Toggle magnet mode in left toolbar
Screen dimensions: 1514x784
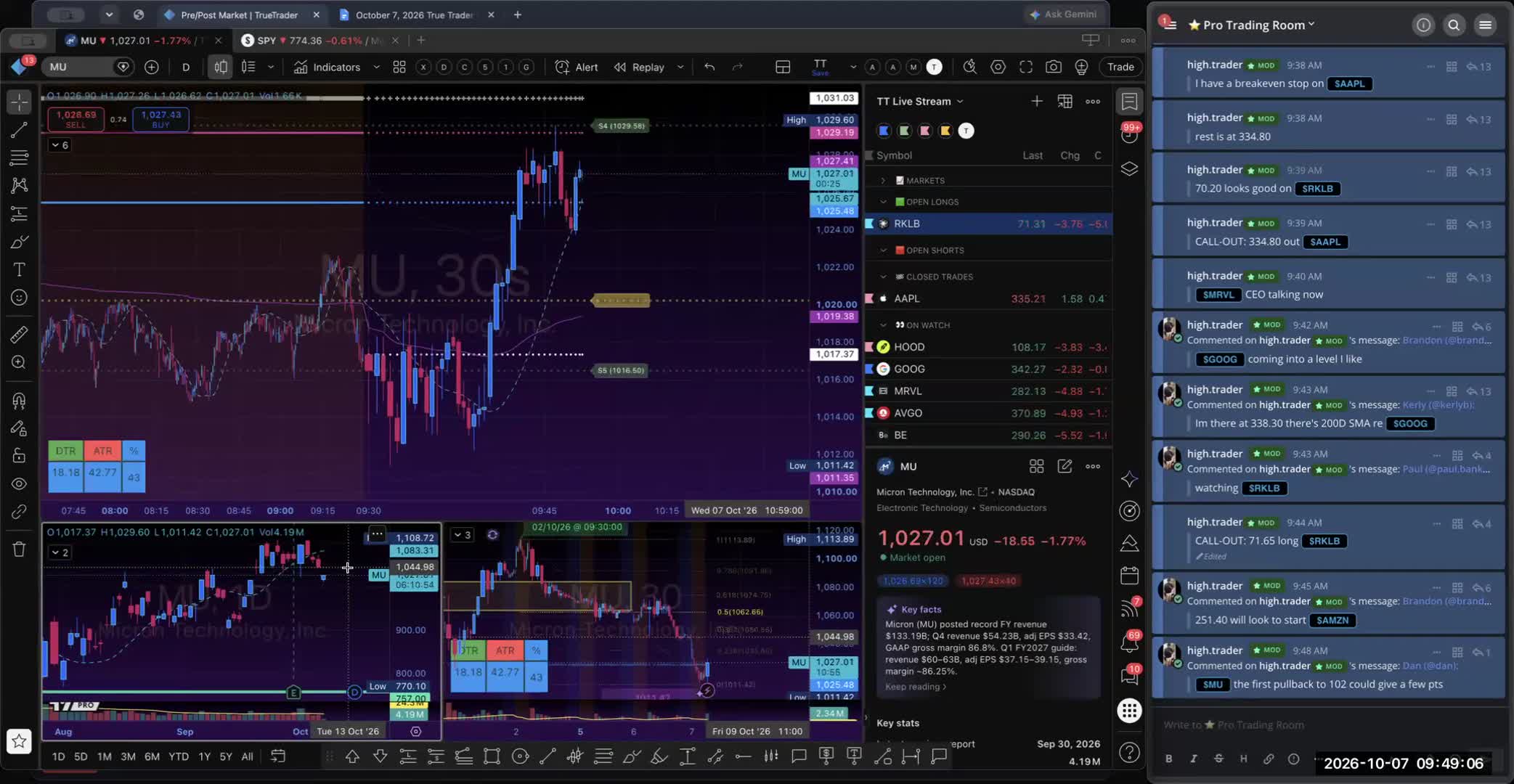tap(19, 400)
